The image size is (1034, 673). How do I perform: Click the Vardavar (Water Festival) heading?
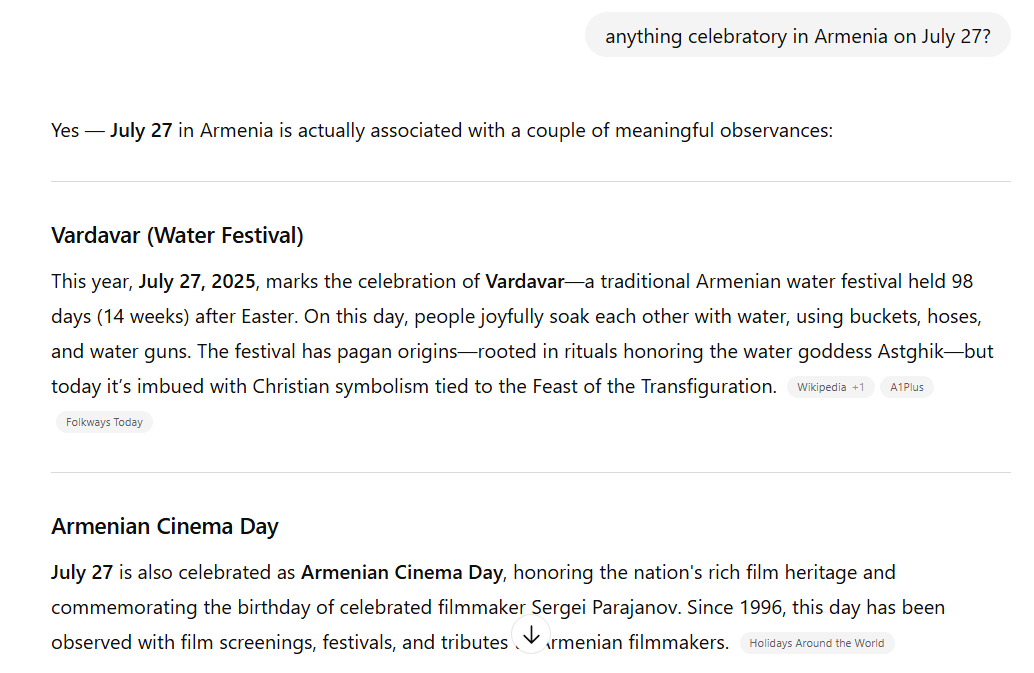click(177, 236)
